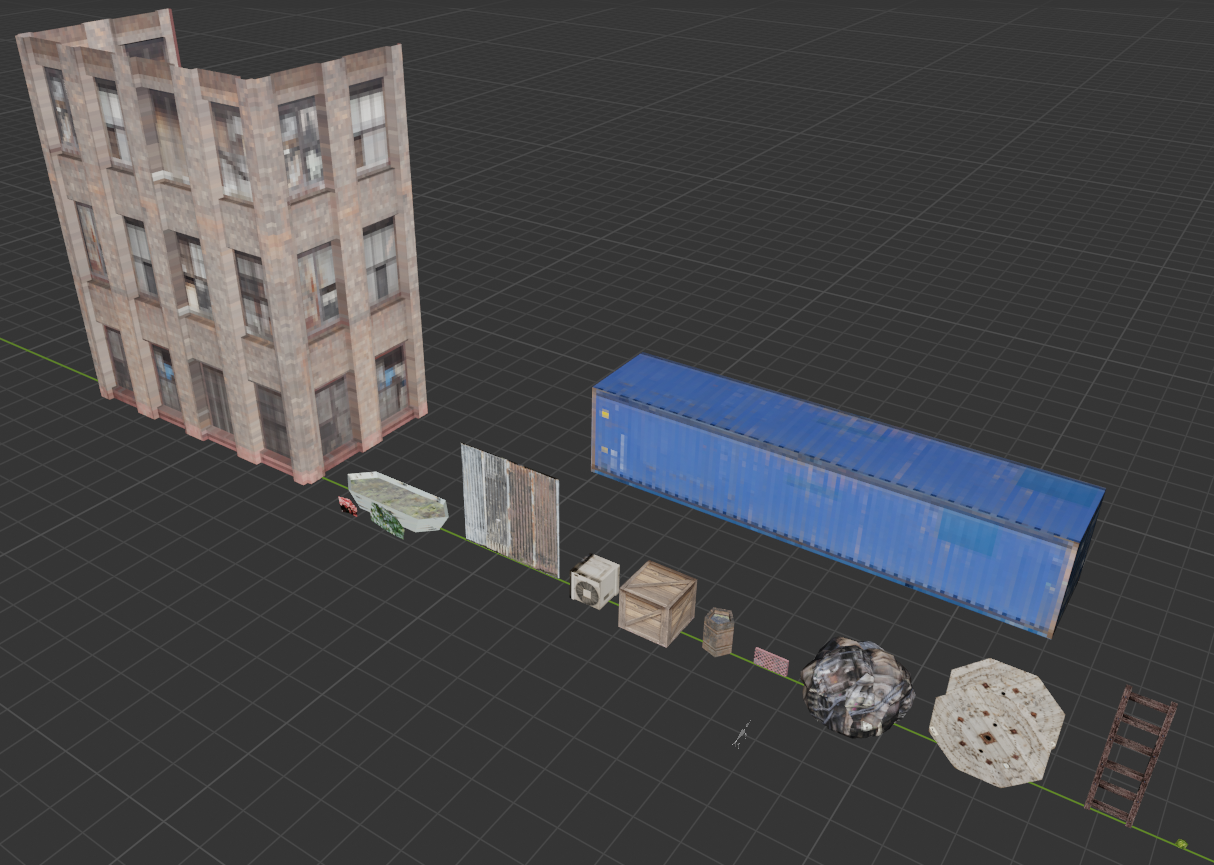The height and width of the screenshot is (865, 1214).
Task: Pick the air conditioner unit model
Action: pos(594,581)
